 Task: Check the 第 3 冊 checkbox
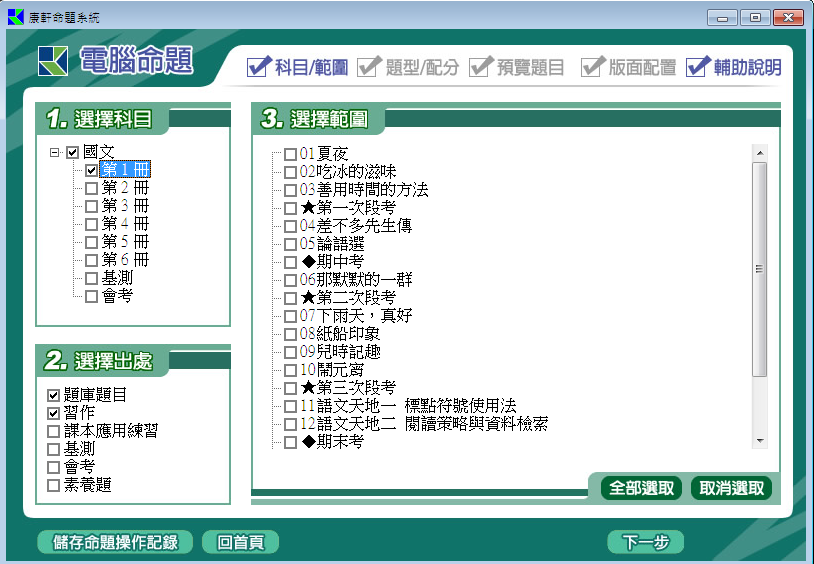point(91,206)
